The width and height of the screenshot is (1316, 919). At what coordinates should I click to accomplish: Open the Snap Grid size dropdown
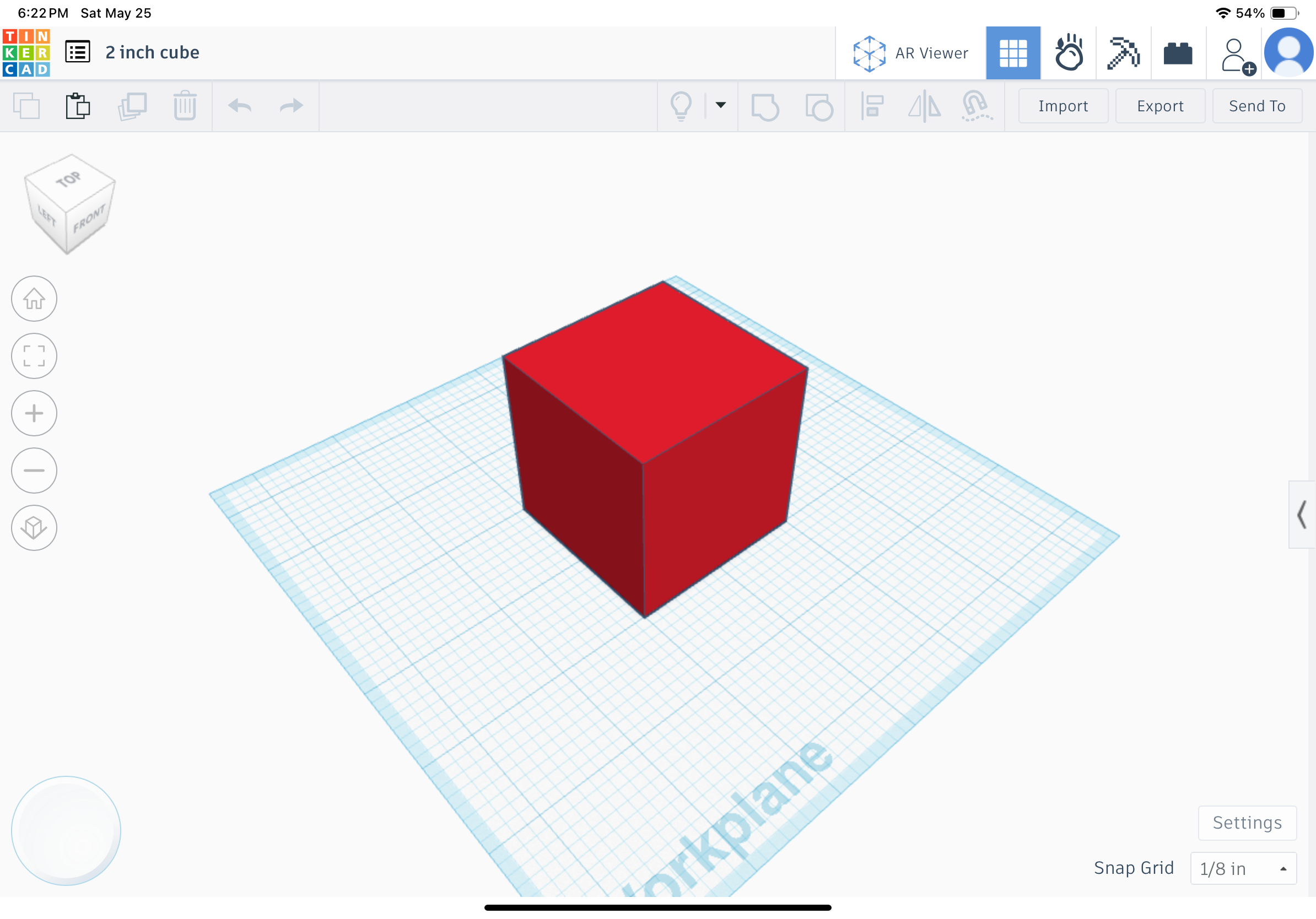coord(1243,868)
